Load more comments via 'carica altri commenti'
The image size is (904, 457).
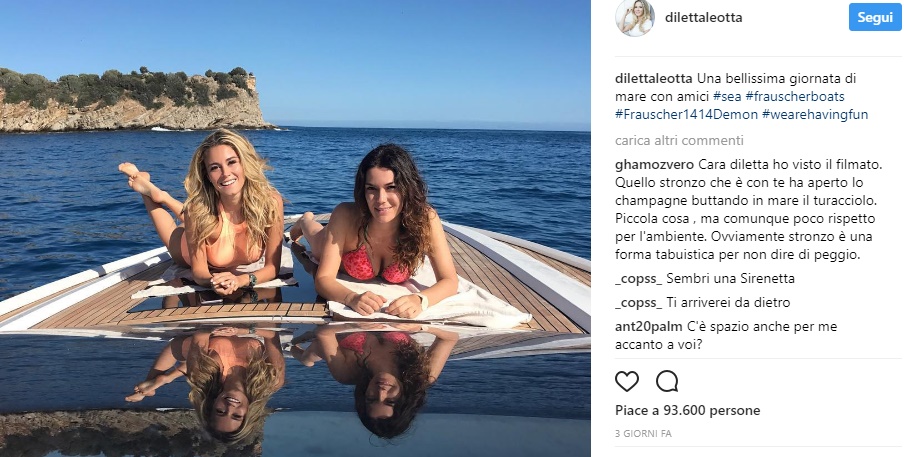point(679,141)
